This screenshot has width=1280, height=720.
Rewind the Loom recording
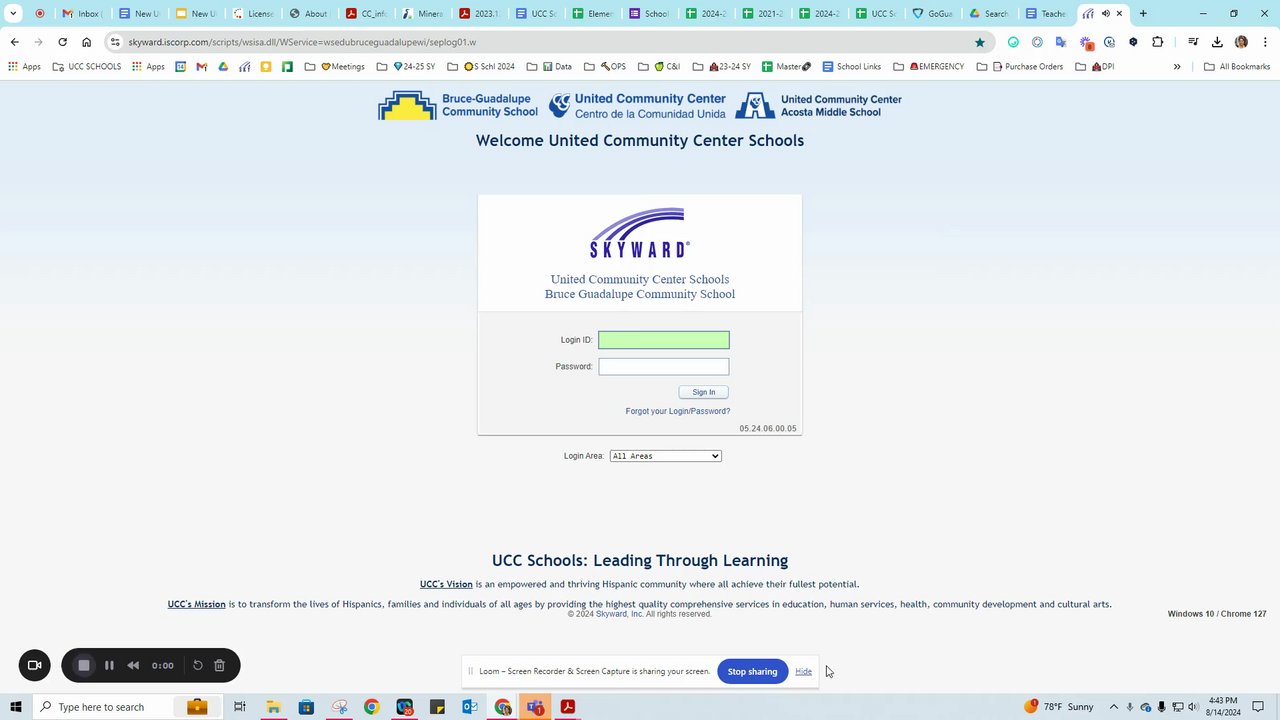[133, 665]
